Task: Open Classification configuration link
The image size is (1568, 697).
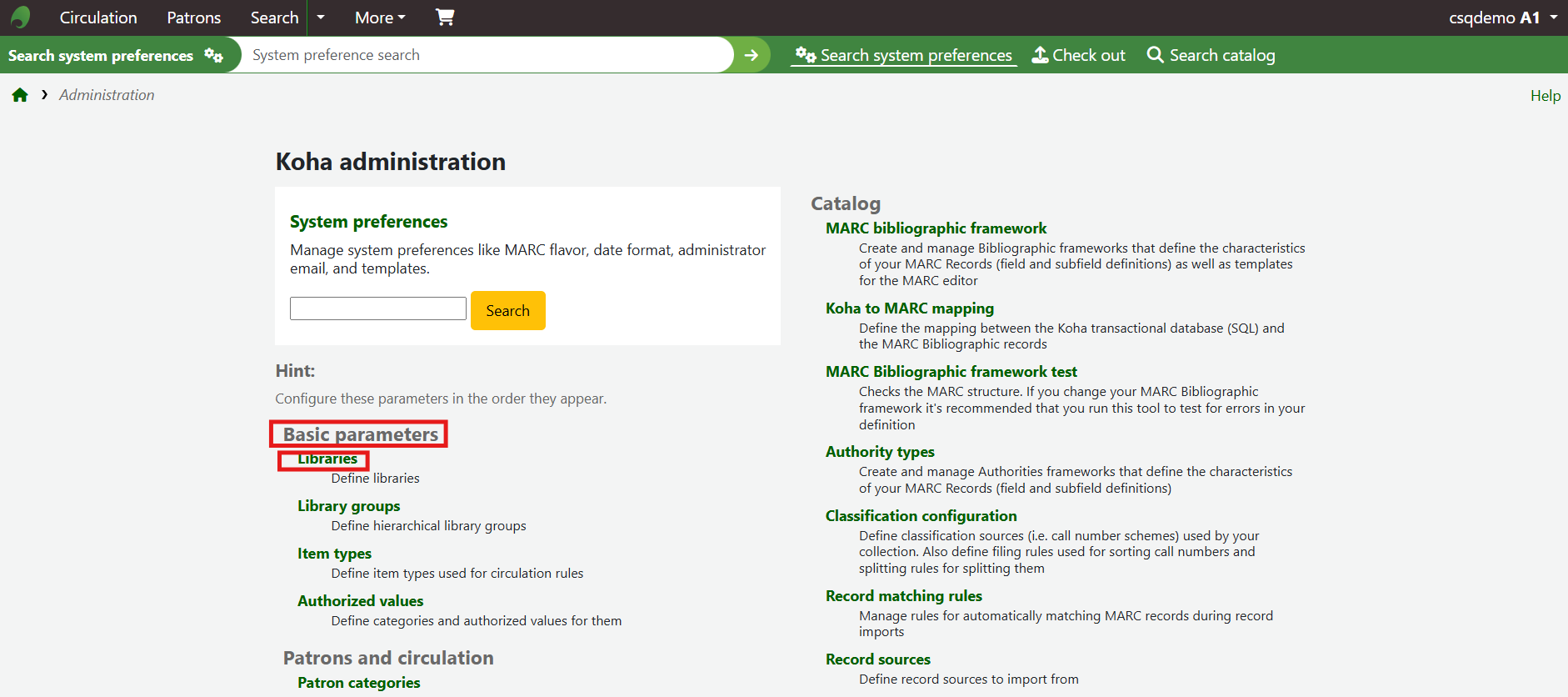Action: (921, 516)
